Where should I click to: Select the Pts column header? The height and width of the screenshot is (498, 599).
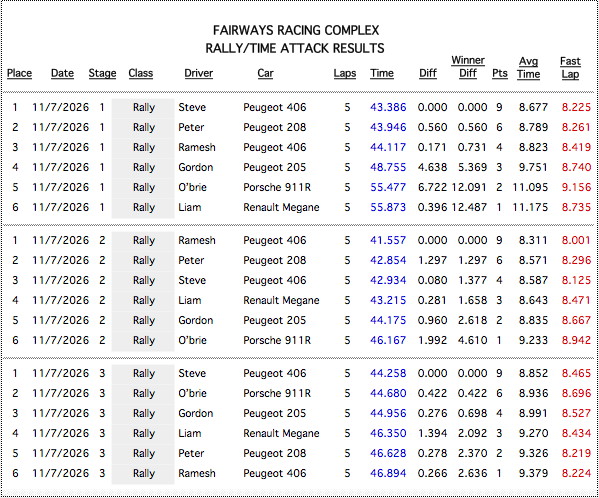click(500, 73)
